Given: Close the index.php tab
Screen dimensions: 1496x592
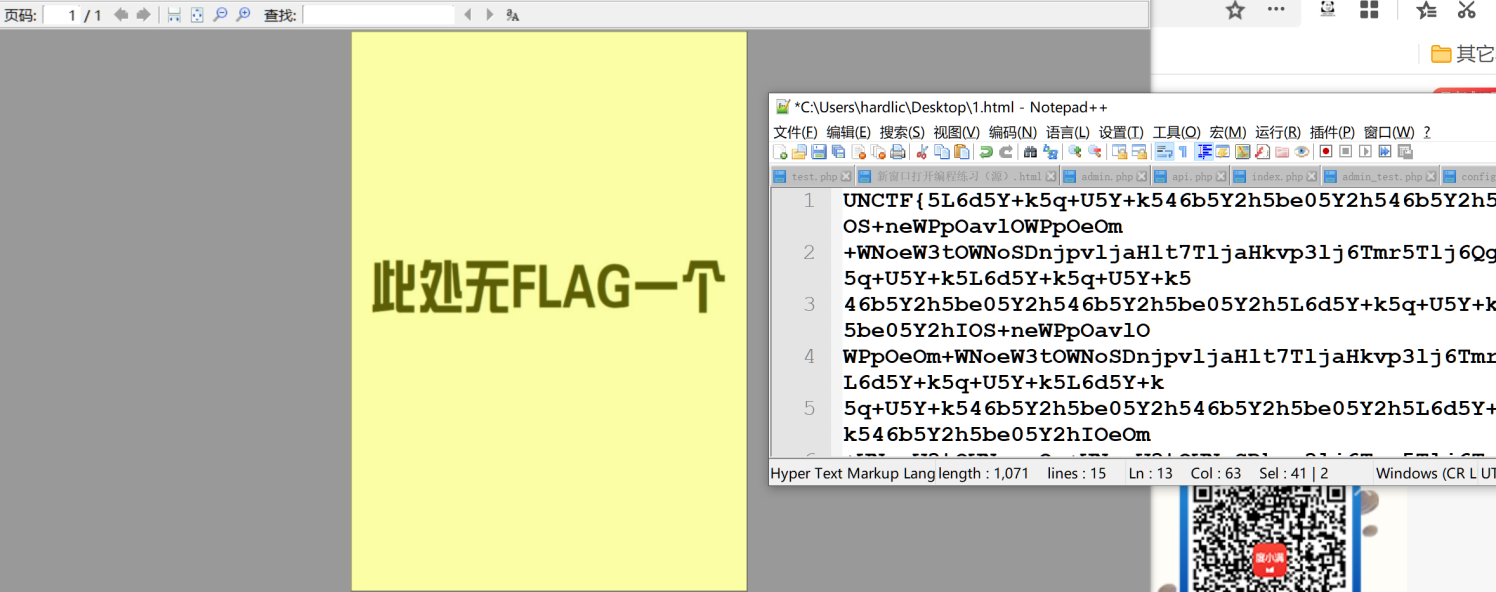Looking at the screenshot, I should pos(1312,177).
